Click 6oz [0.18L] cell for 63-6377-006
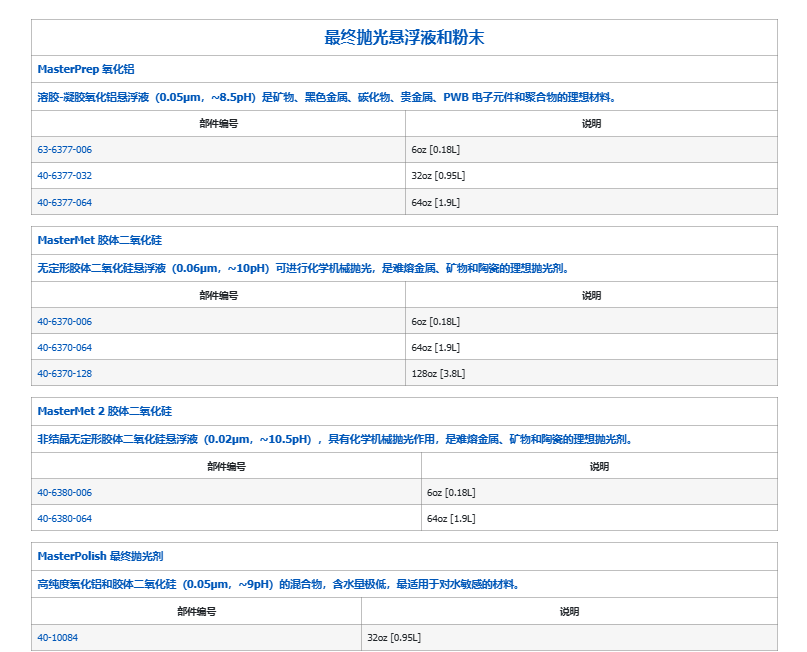This screenshot has height=652, width=807. click(591, 150)
